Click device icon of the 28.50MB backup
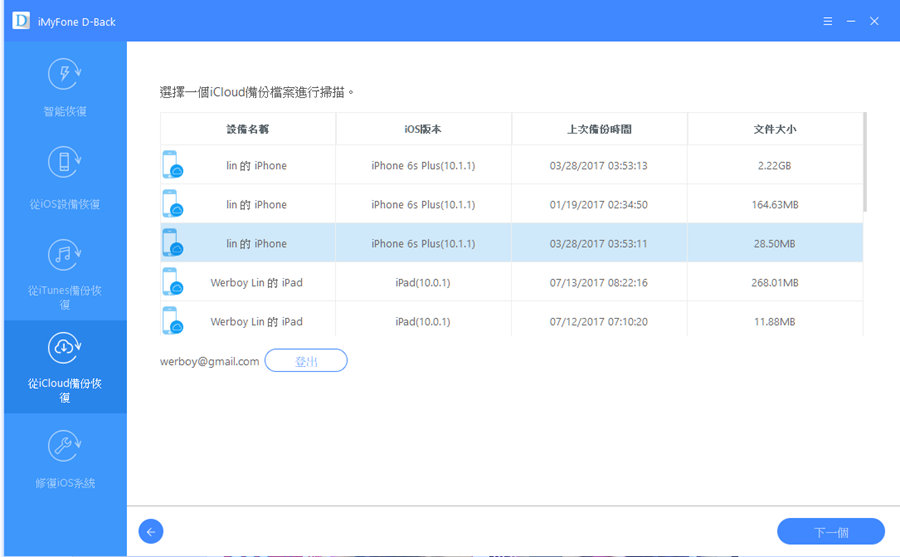This screenshot has height=557, width=900. click(172, 243)
